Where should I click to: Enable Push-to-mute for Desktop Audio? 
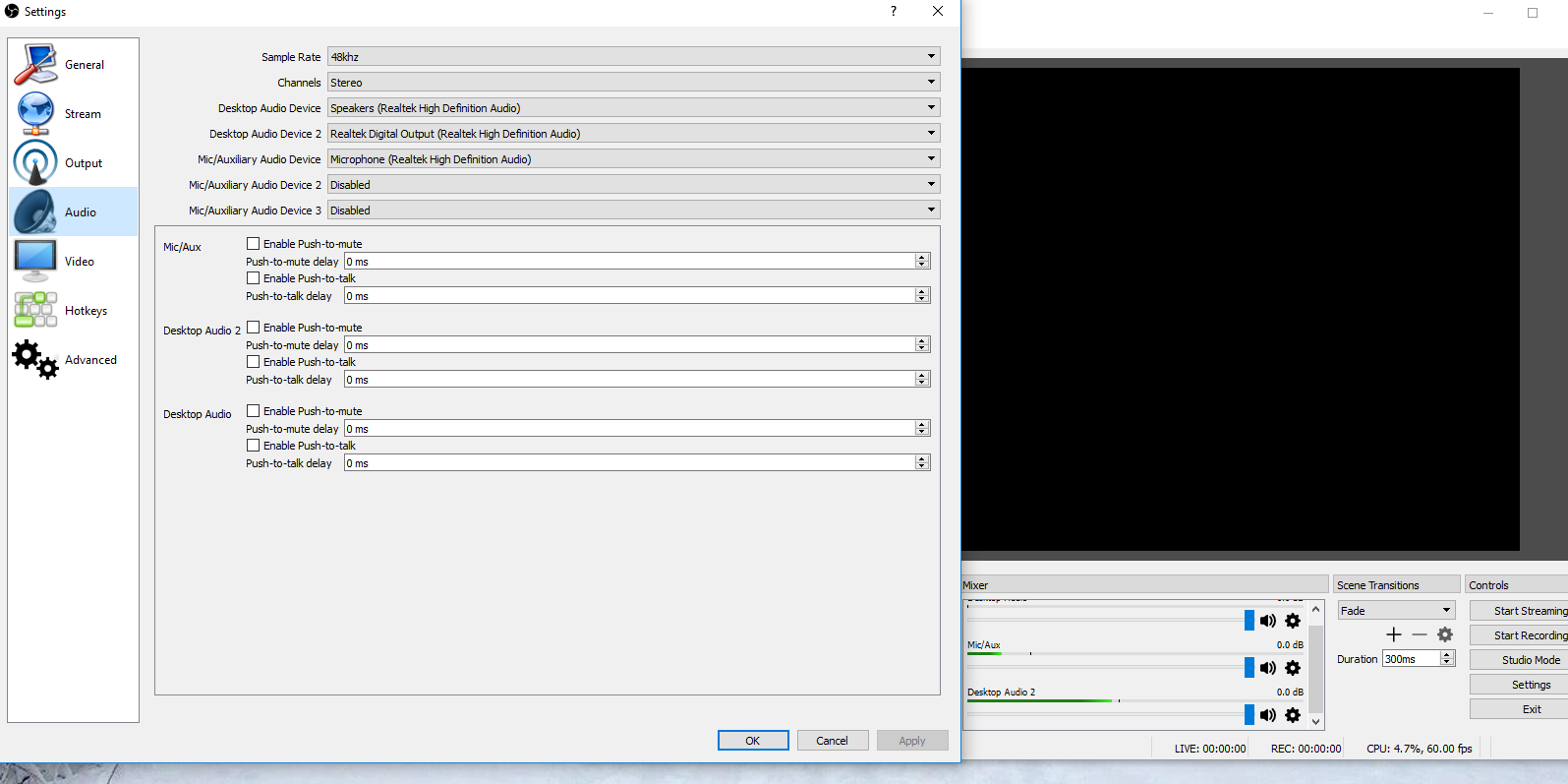(254, 411)
